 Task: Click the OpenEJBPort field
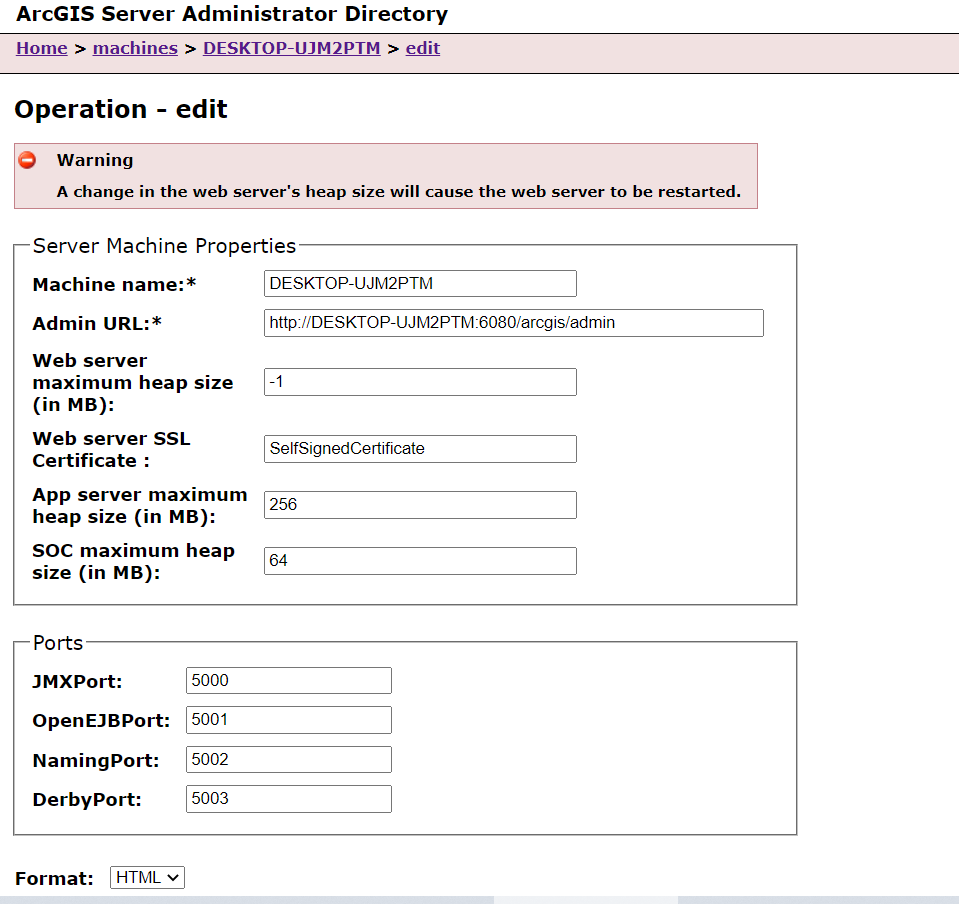tap(288, 719)
